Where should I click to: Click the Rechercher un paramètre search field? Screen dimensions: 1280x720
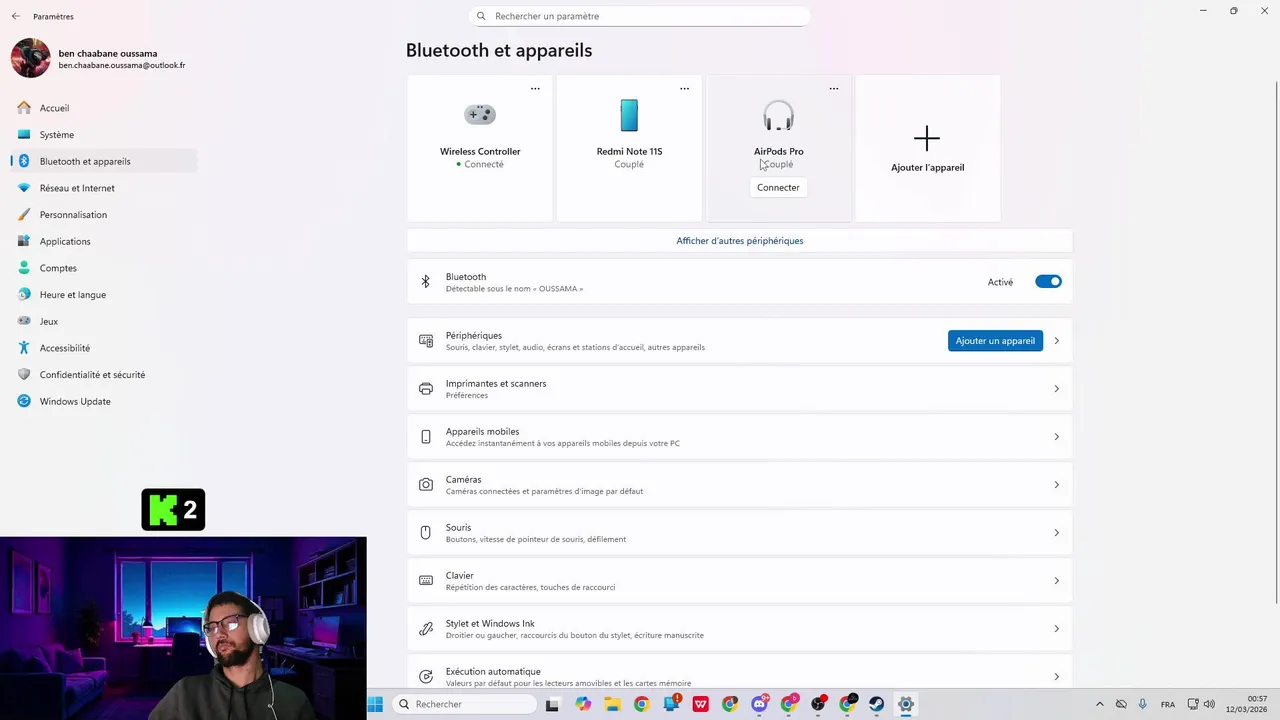639,16
